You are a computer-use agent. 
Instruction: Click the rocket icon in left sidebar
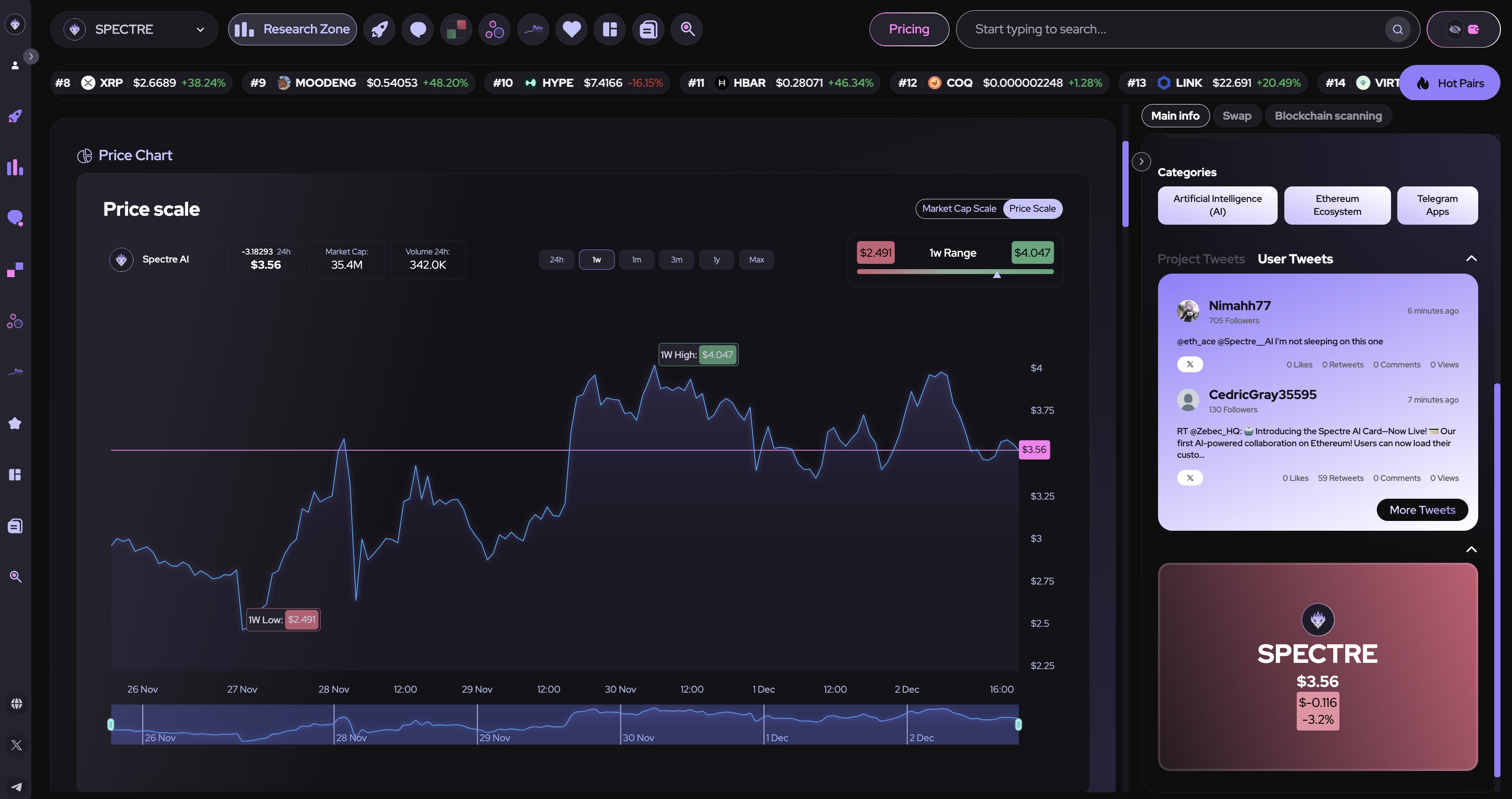pyautogui.click(x=15, y=116)
